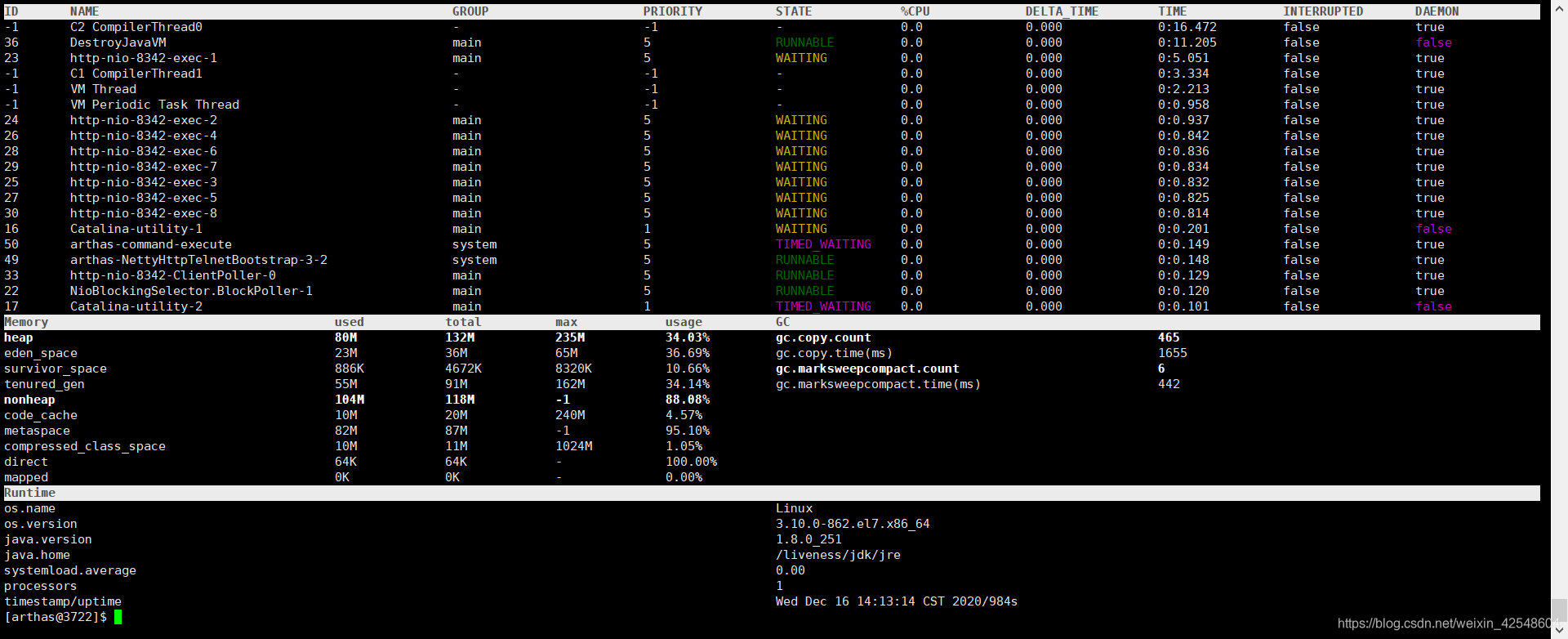
Task: Click the arthas command prompt cursor
Action: [x=118, y=617]
